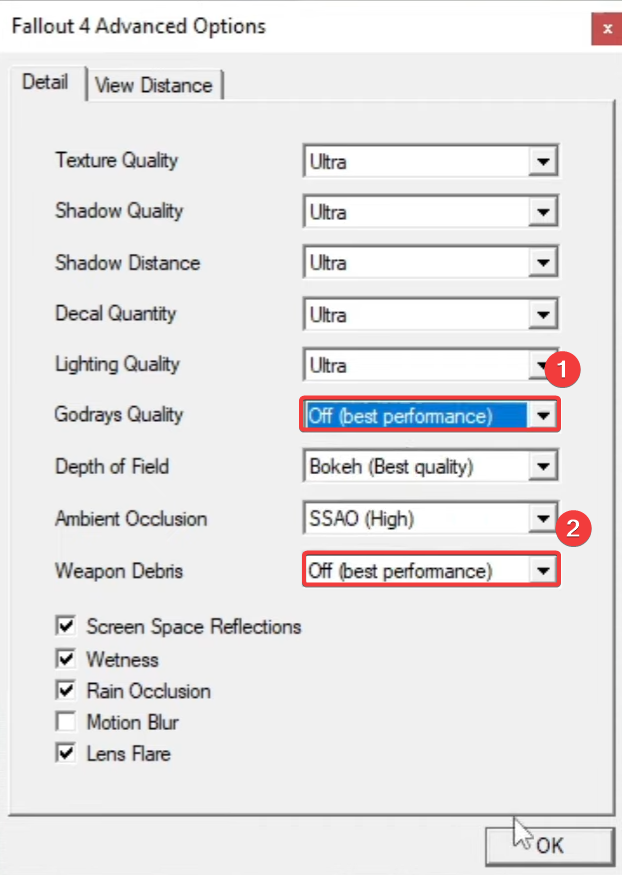This screenshot has width=622, height=875.
Task: Enable the Motion Blur checkbox
Action: (67, 722)
